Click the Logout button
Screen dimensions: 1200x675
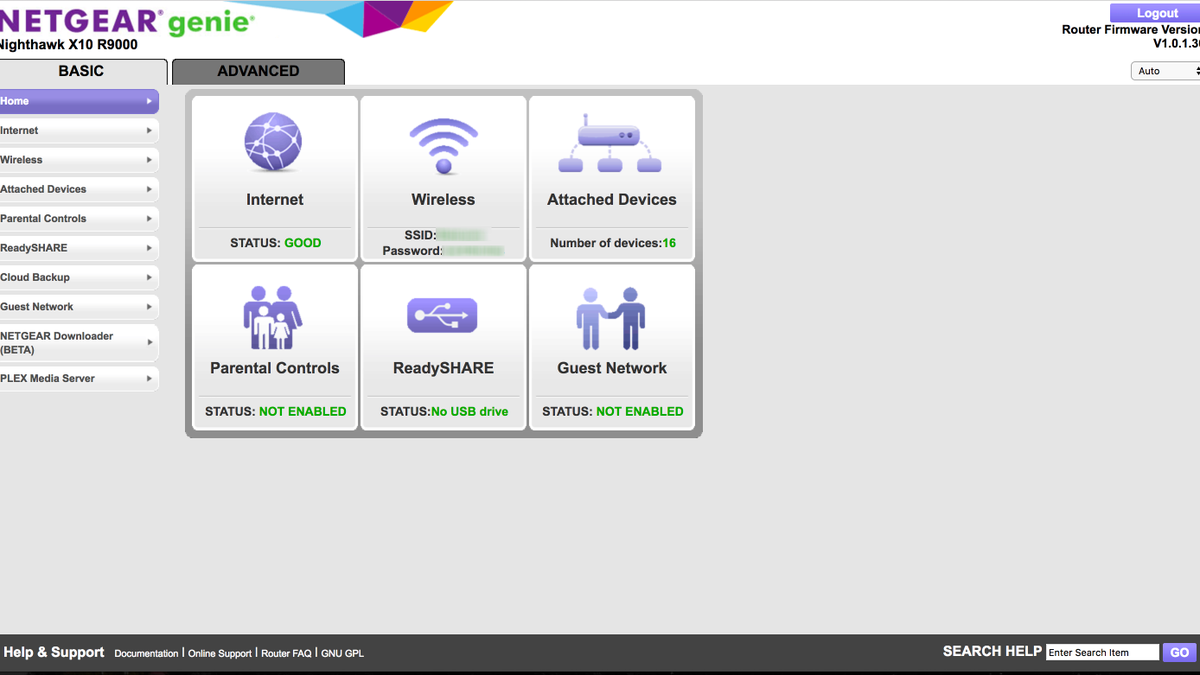pyautogui.click(x=1155, y=13)
